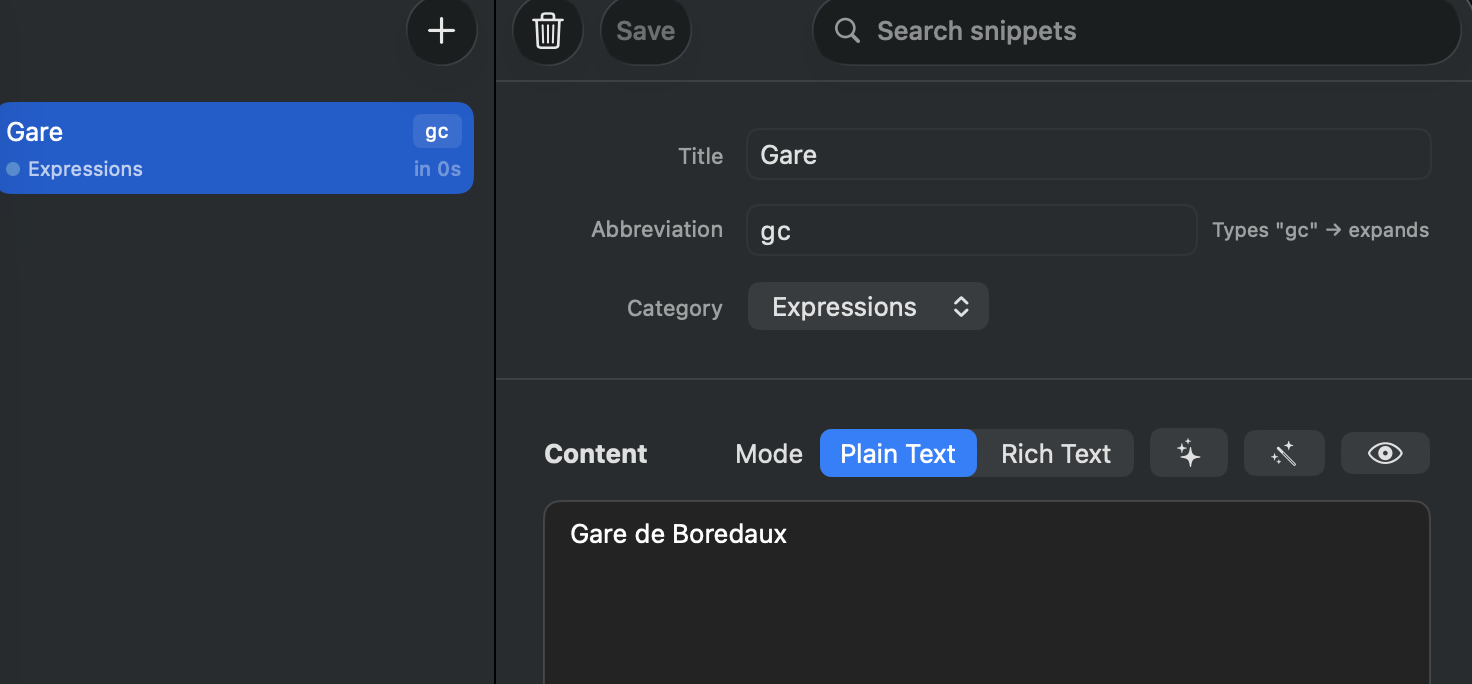Click the magic wand icon

[x=1284, y=454]
